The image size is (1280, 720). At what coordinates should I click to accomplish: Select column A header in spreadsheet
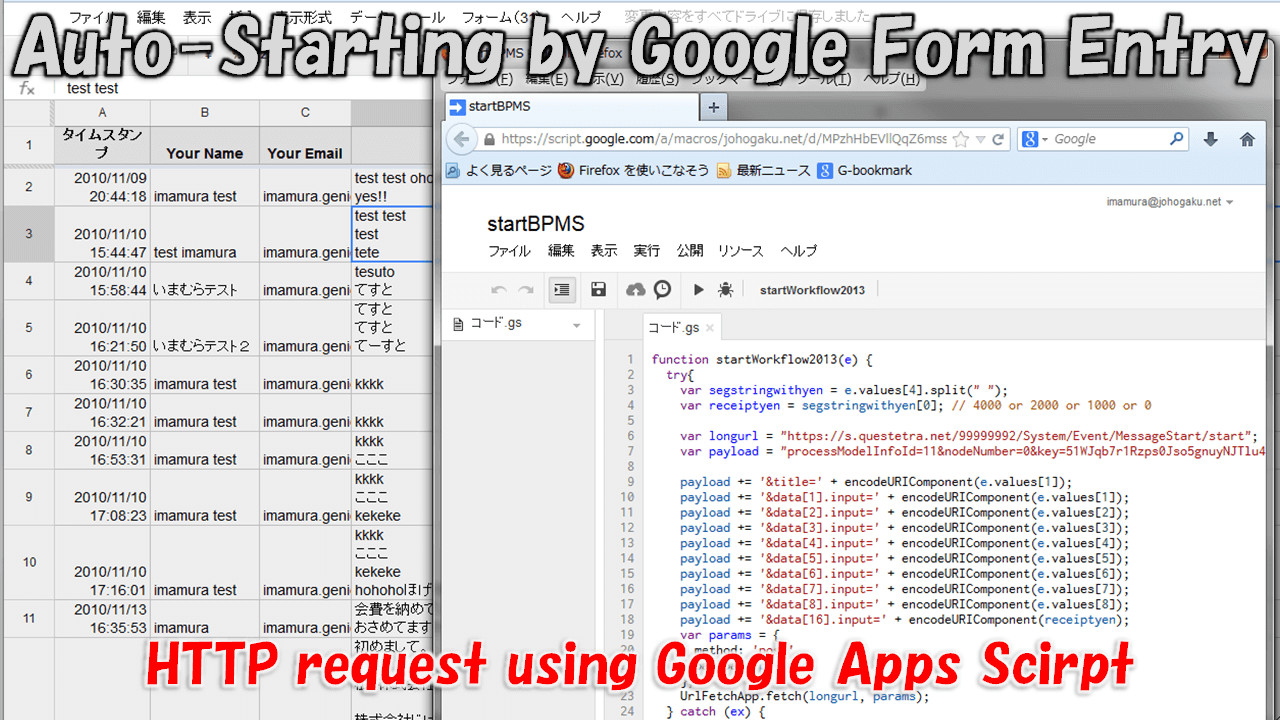click(103, 113)
